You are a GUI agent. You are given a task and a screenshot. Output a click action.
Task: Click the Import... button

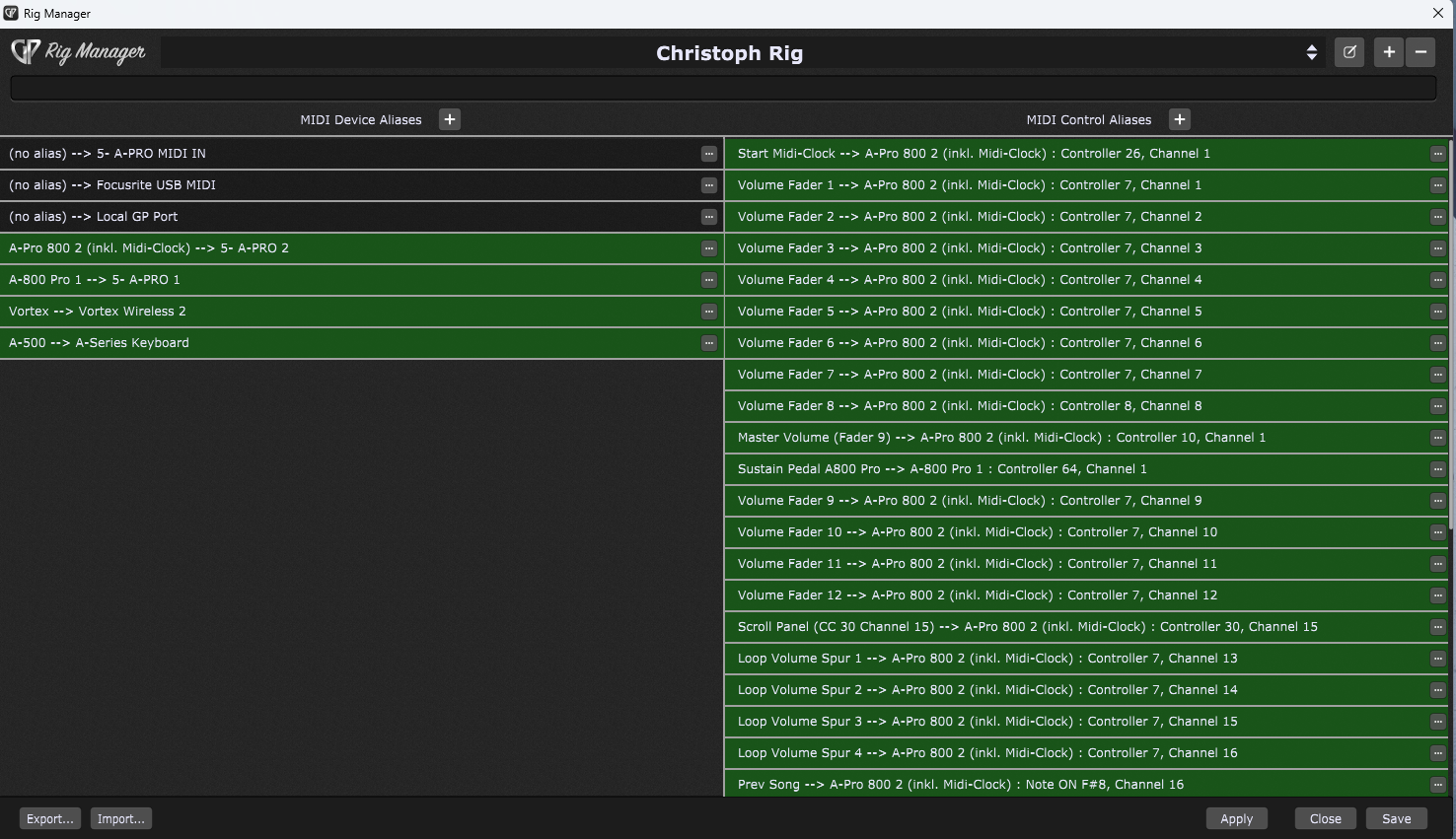121,818
